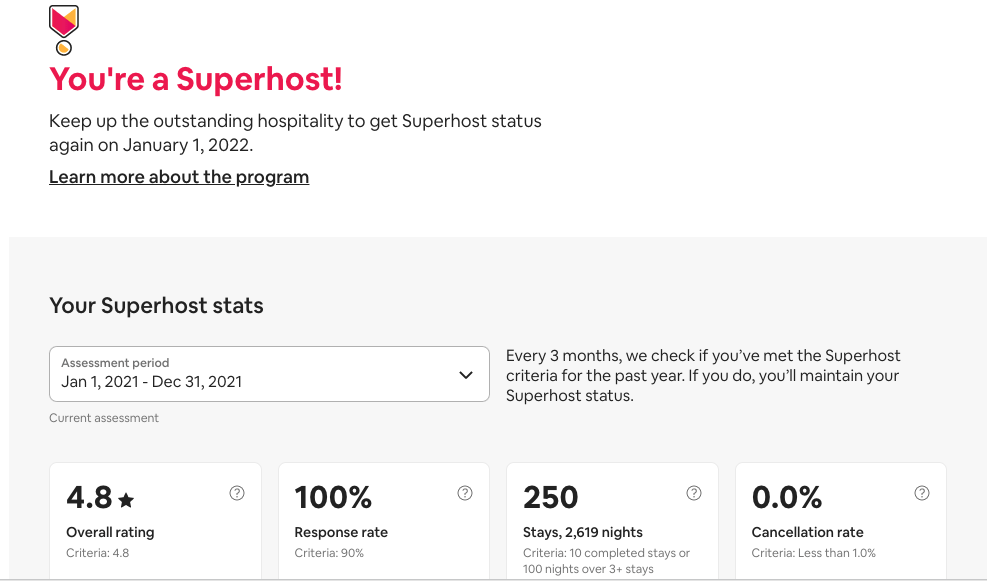Click the chevron on the assessment period selector
The width and height of the screenshot is (987, 581).
pos(464,373)
